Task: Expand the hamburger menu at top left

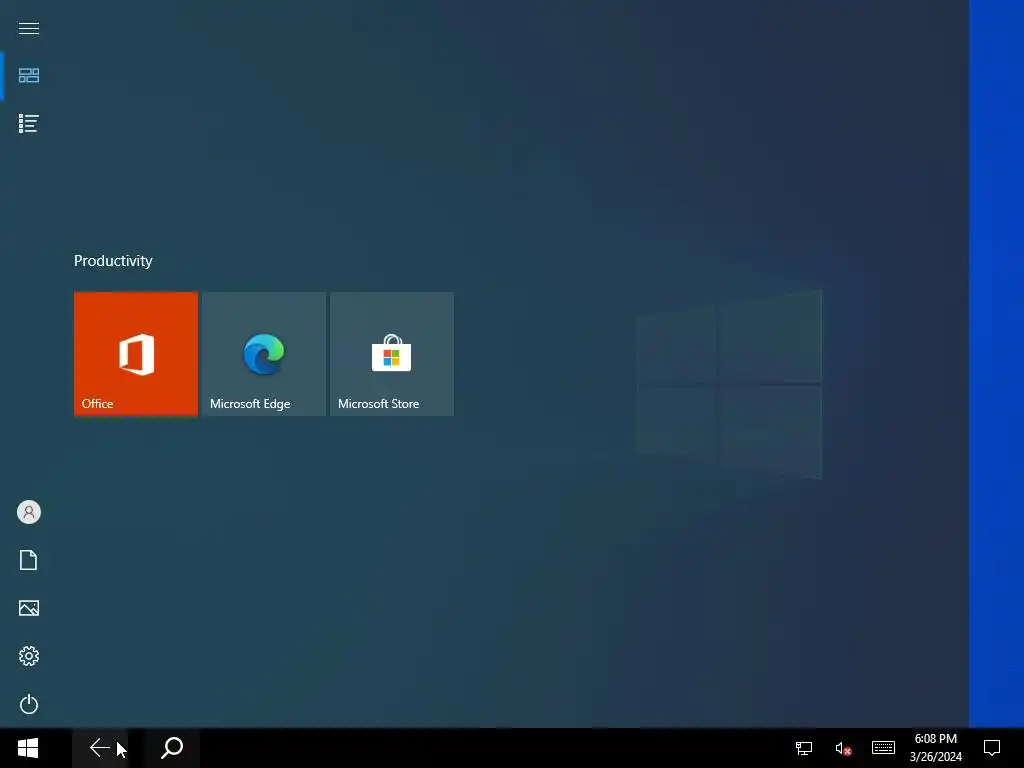Action: [29, 28]
